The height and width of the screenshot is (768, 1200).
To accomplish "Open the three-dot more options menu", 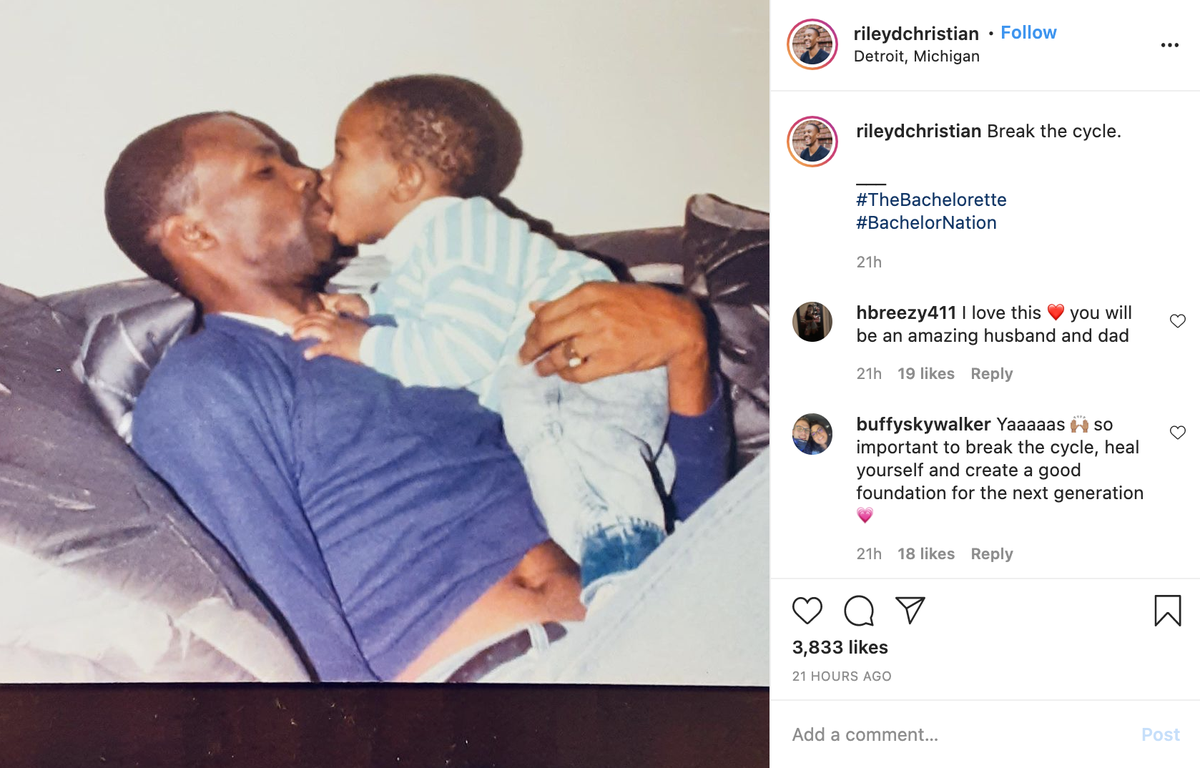I will point(1169,45).
